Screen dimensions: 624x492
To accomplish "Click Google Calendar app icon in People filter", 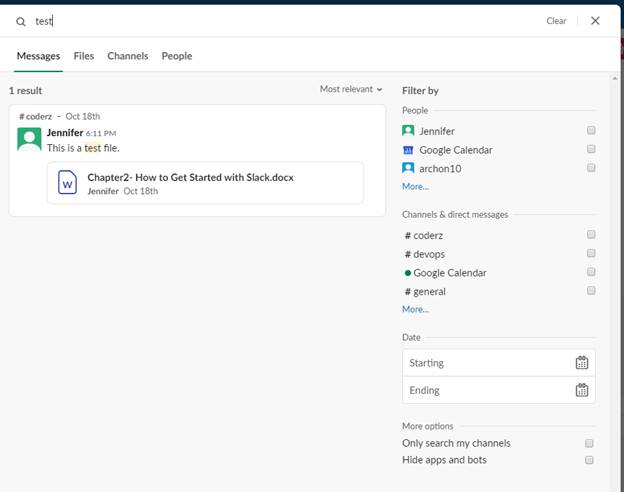I will pyautogui.click(x=408, y=150).
